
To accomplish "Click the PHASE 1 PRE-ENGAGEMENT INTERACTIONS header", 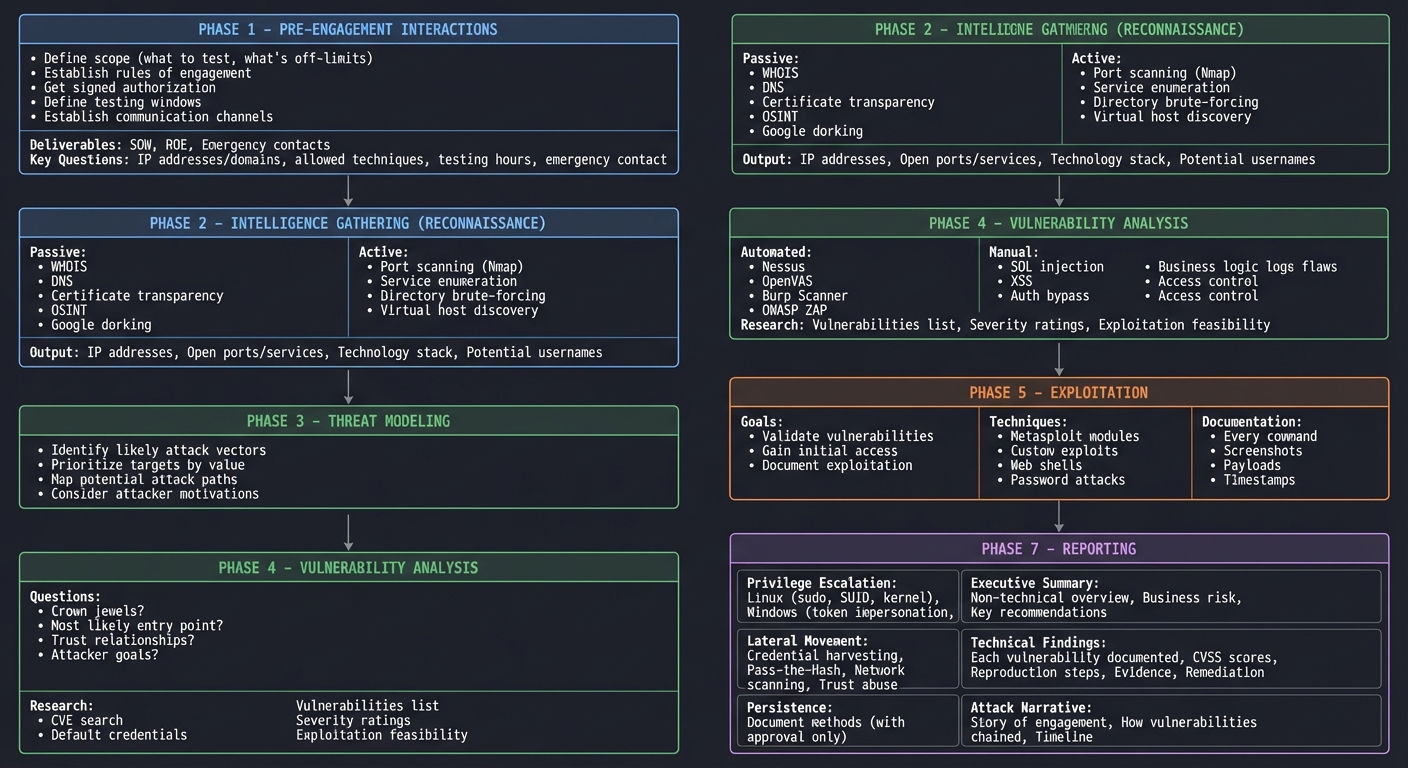I will (x=347, y=28).
